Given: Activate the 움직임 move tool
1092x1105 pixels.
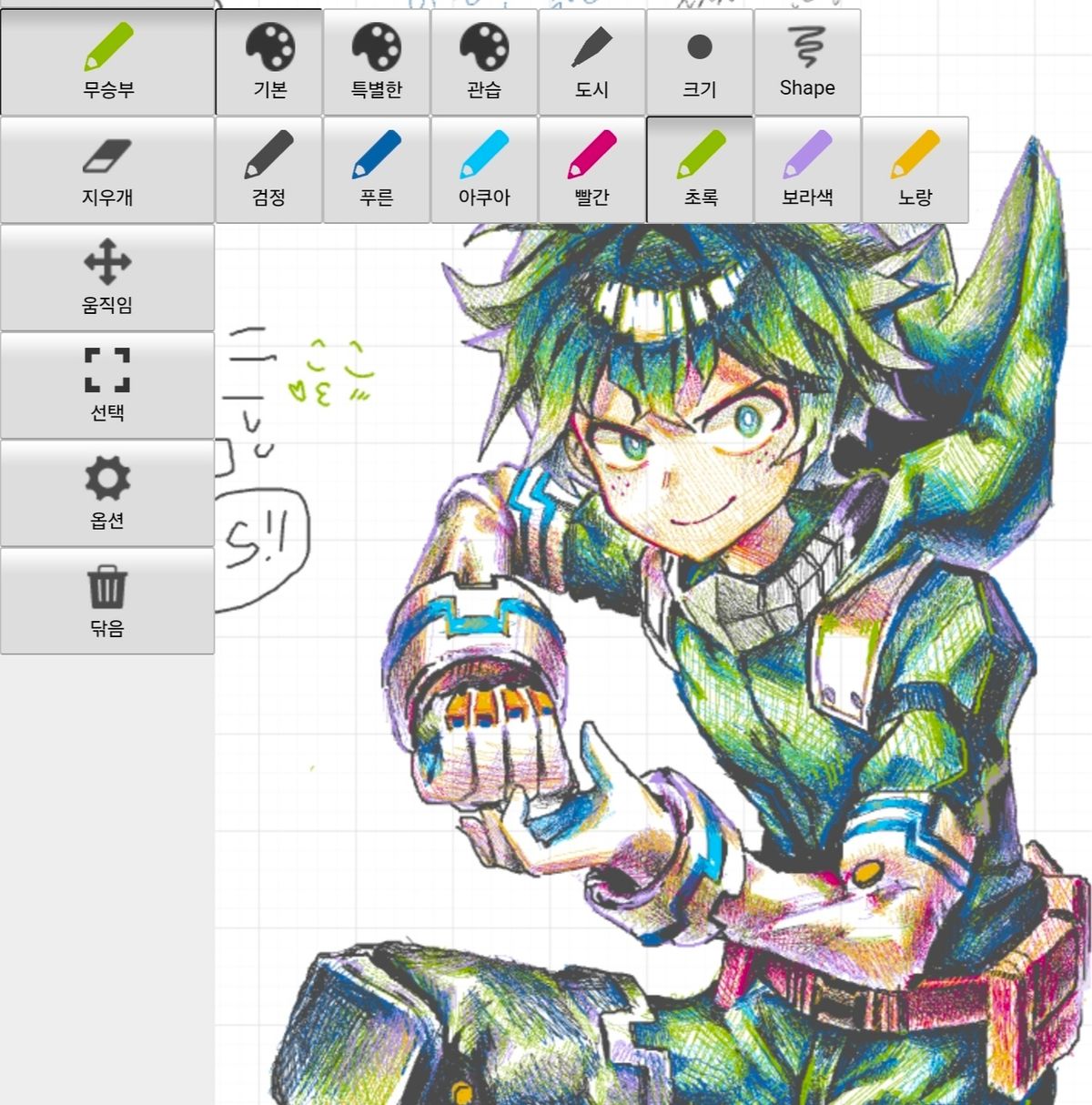Looking at the screenshot, I should [107, 278].
